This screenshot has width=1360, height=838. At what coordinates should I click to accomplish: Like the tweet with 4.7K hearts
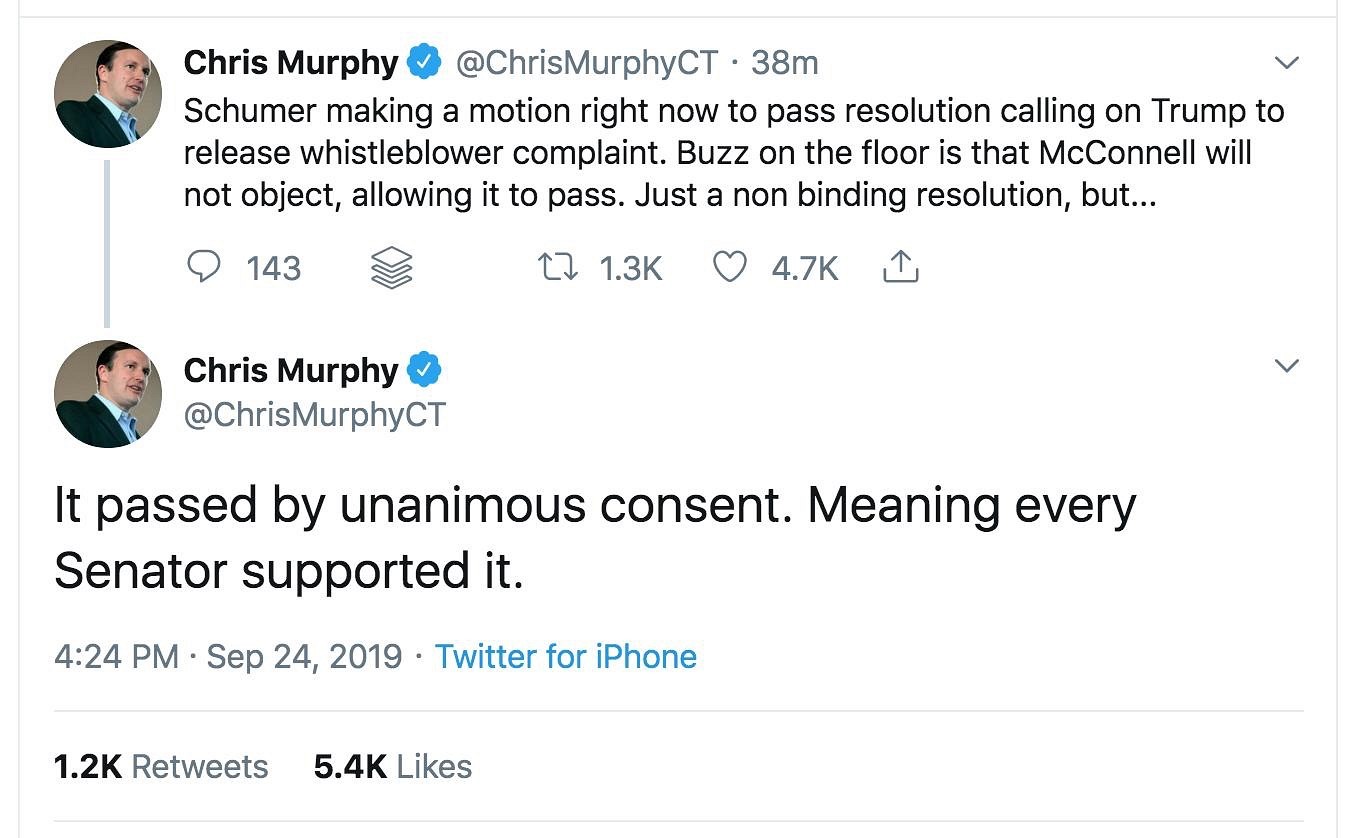click(729, 267)
